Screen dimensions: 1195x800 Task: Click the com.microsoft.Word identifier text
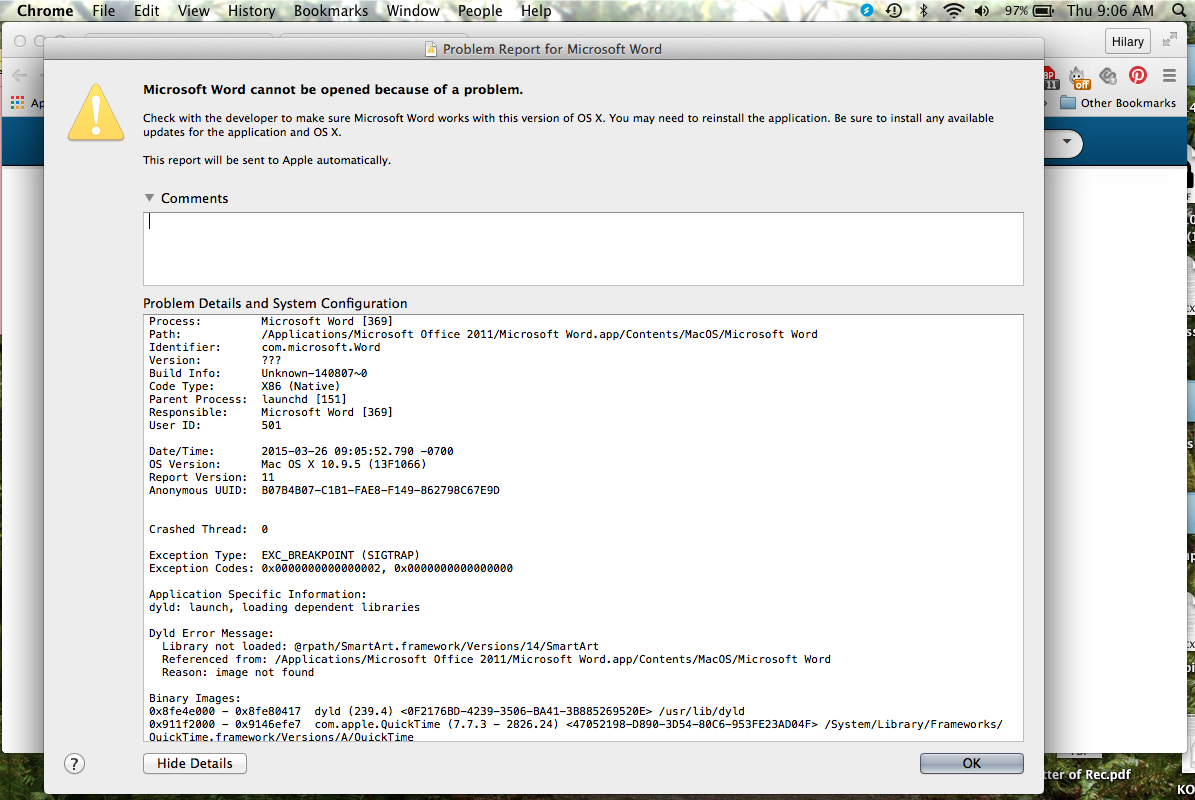pos(321,347)
